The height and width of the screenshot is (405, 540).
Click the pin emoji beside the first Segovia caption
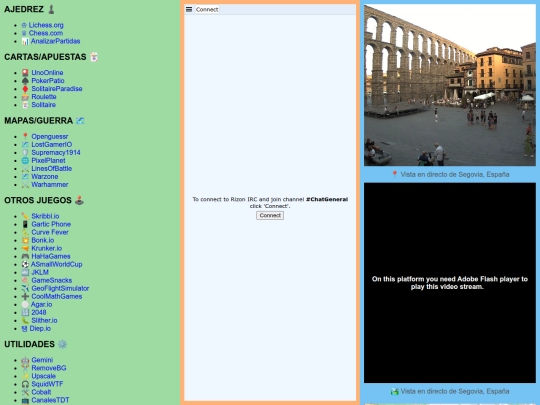pos(395,174)
